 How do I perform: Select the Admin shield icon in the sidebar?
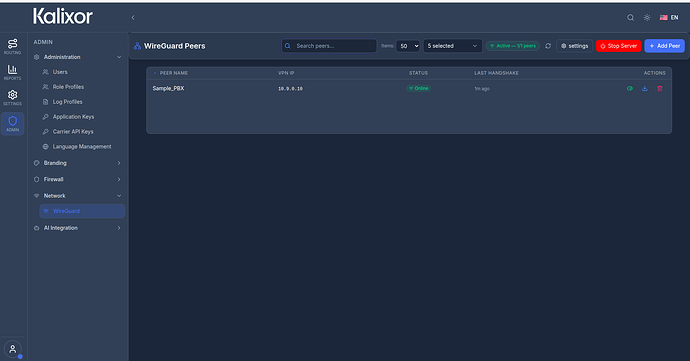pyautogui.click(x=12, y=124)
